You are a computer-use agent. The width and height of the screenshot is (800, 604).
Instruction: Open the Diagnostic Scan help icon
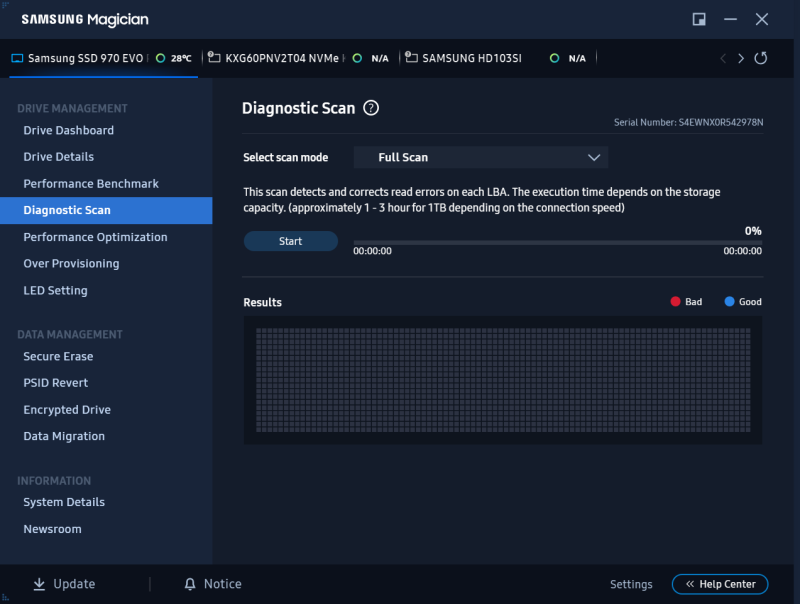(371, 108)
